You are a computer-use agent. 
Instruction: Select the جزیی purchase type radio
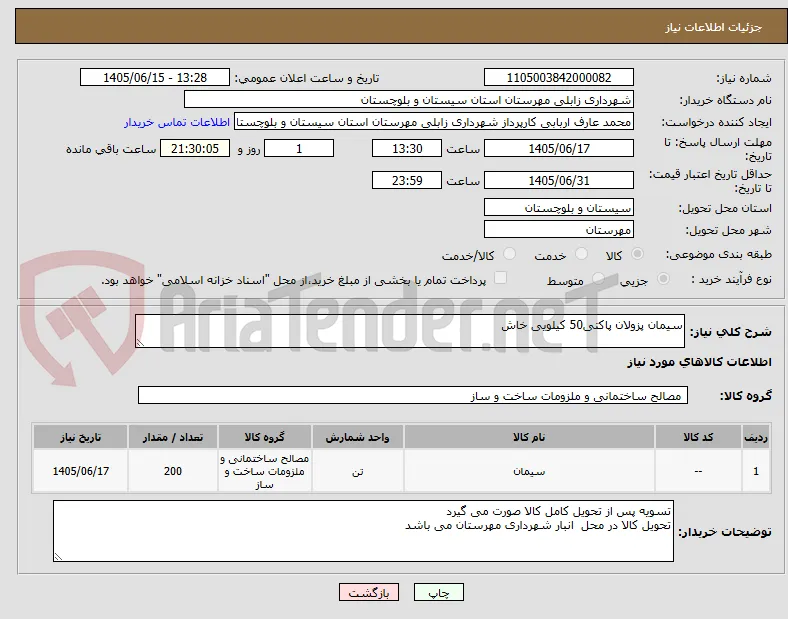663,278
